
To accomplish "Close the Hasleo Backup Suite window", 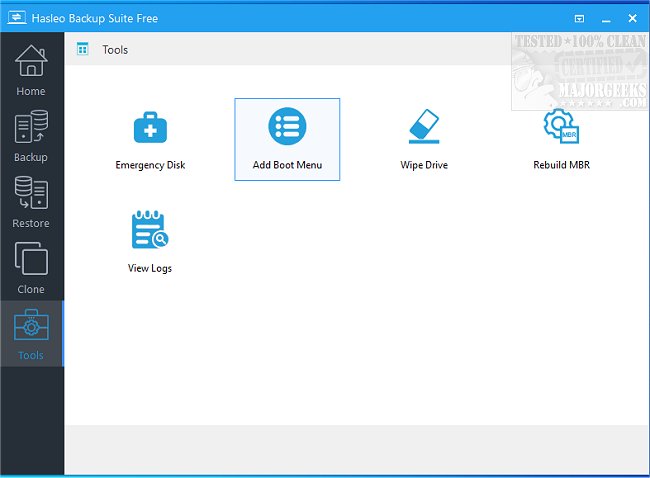I will [x=633, y=18].
